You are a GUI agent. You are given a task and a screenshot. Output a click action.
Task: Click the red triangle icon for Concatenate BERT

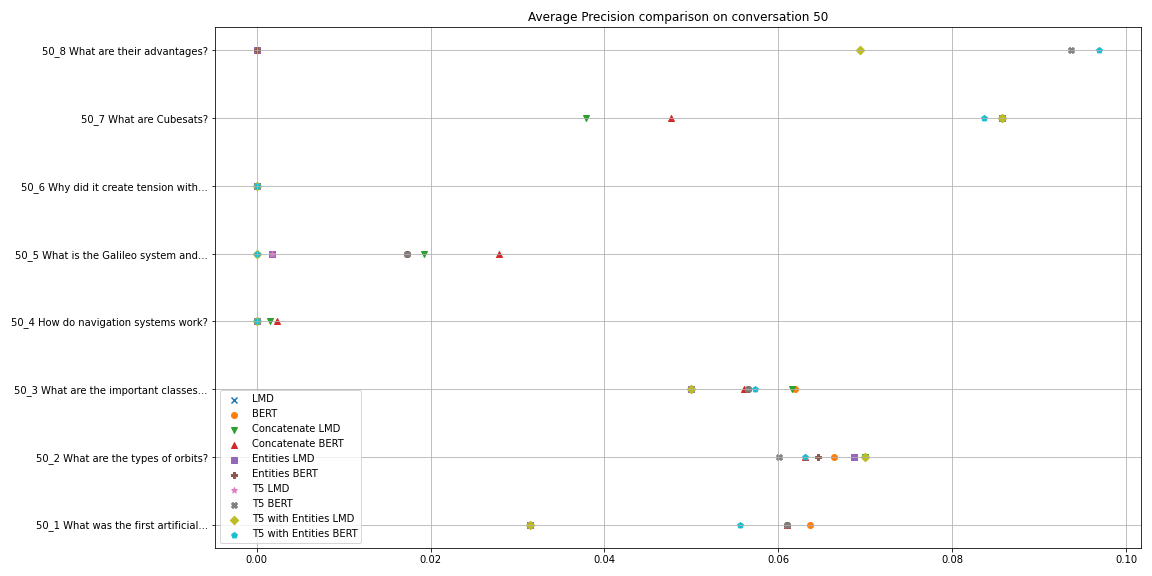(234, 444)
